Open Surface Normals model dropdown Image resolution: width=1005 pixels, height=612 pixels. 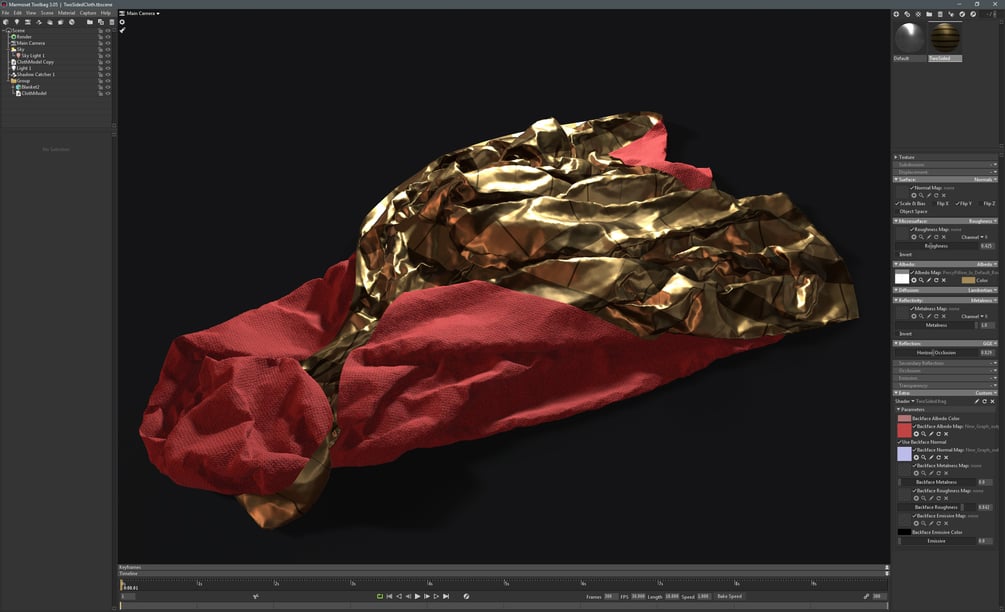986,179
